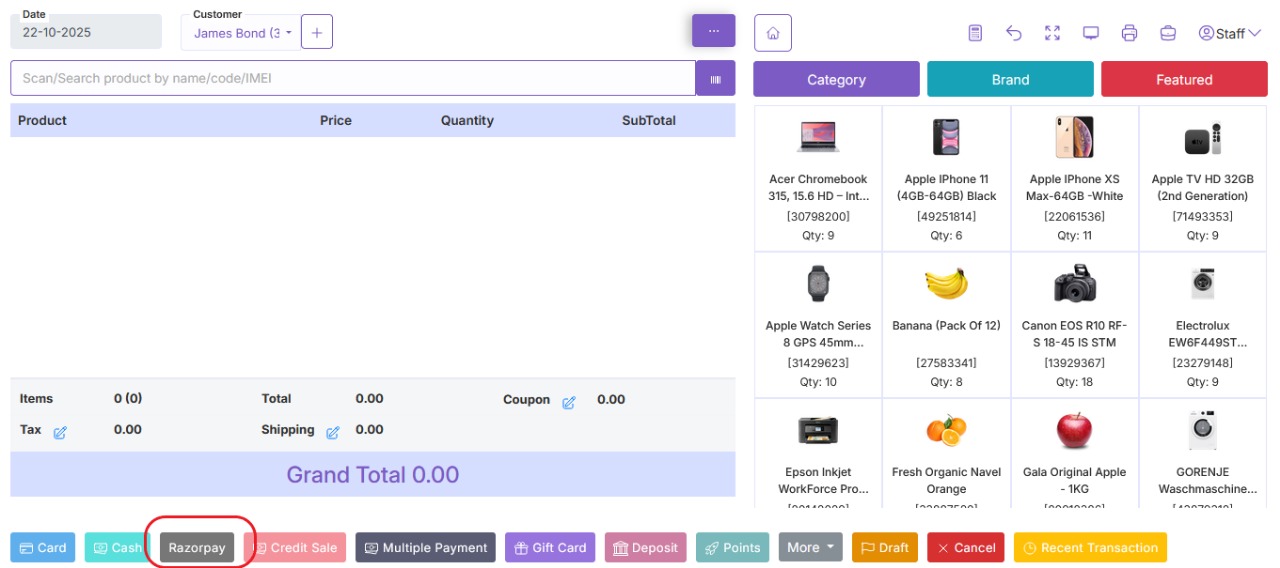Toggle fullscreen mode icon
The width and height of the screenshot is (1280, 568).
pyautogui.click(x=1052, y=33)
